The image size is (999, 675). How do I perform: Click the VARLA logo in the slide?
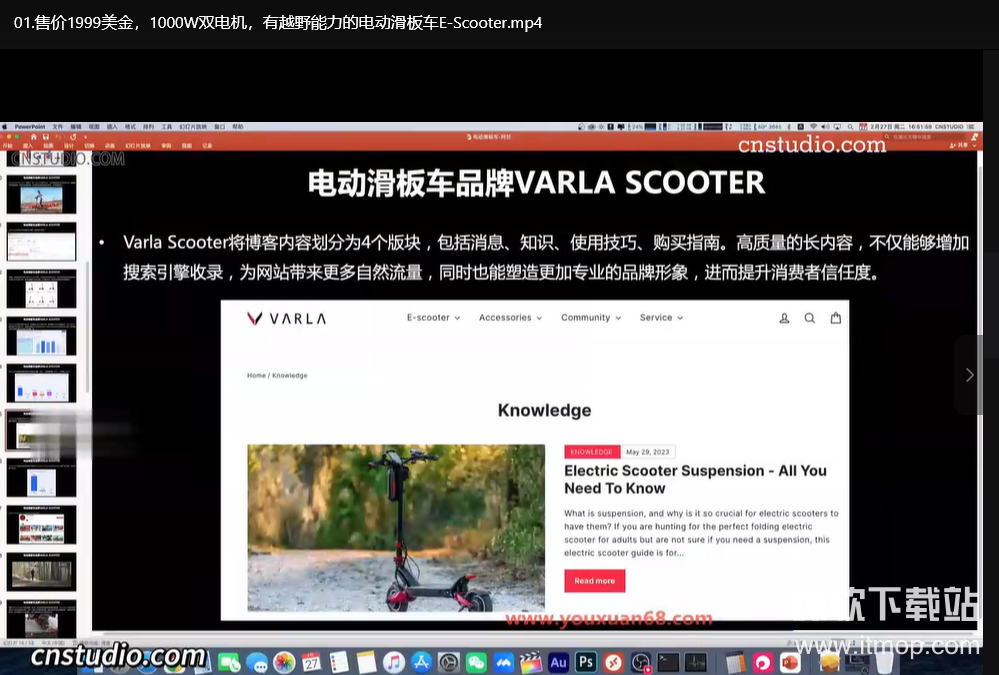[x=287, y=318]
